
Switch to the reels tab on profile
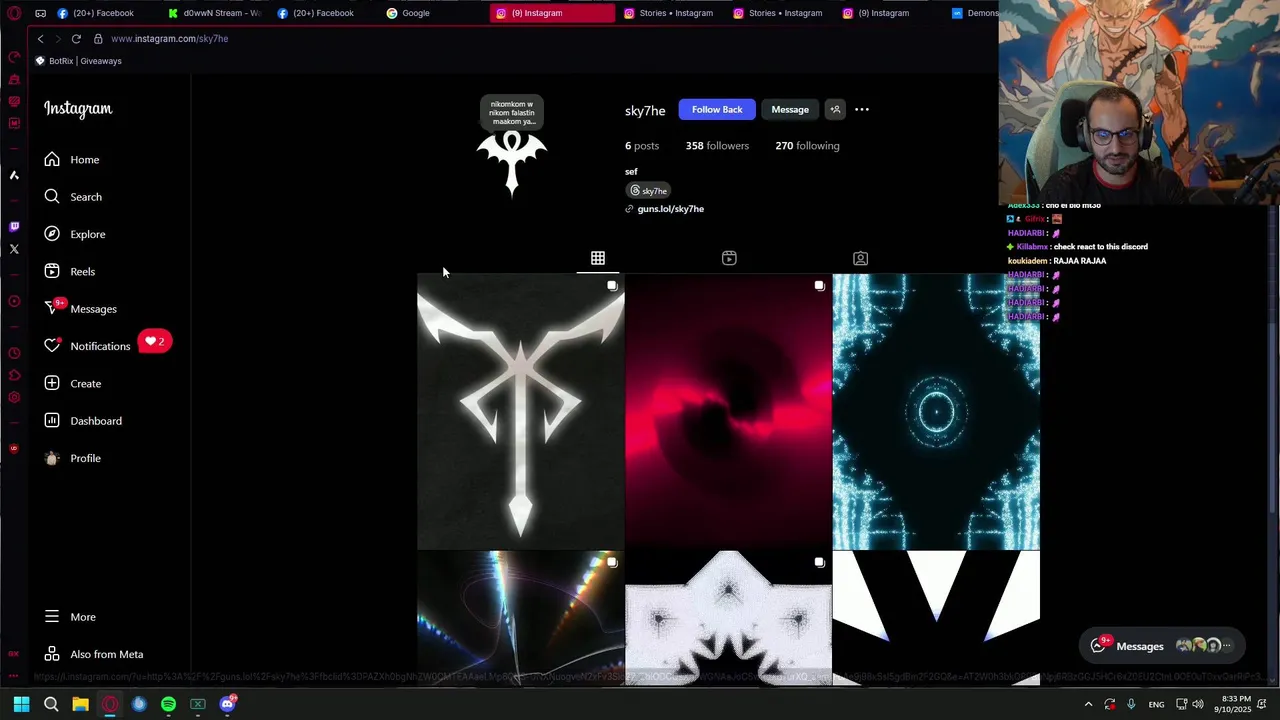pos(729,258)
